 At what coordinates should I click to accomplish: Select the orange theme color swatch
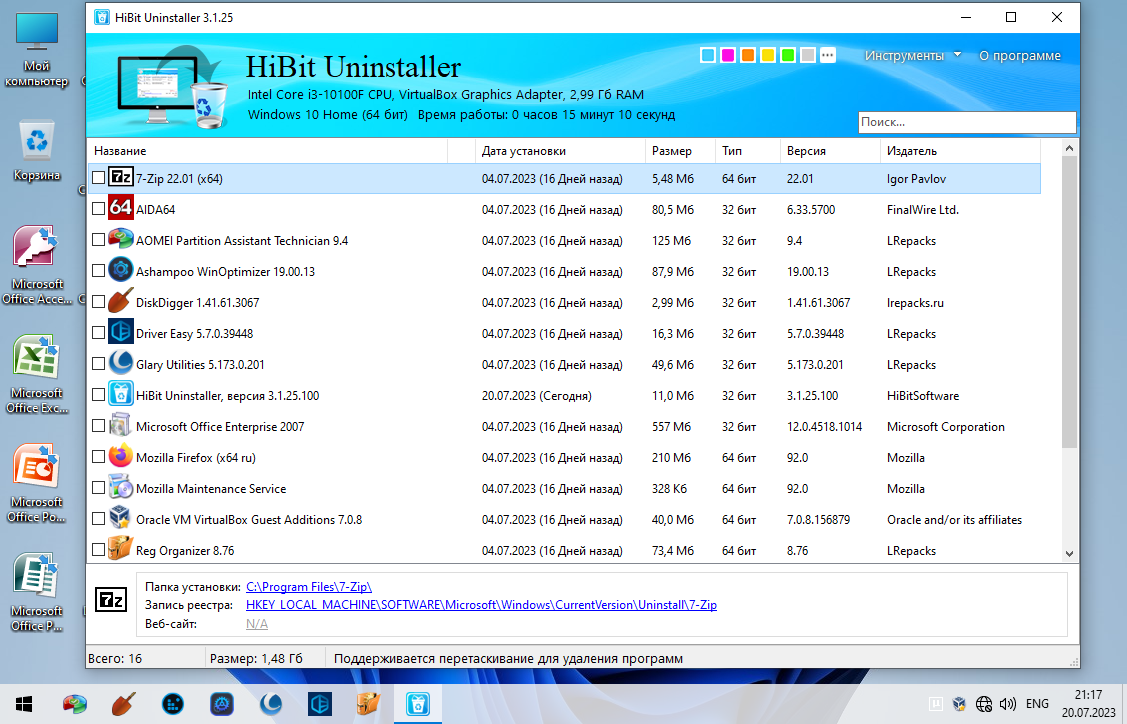tap(748, 55)
